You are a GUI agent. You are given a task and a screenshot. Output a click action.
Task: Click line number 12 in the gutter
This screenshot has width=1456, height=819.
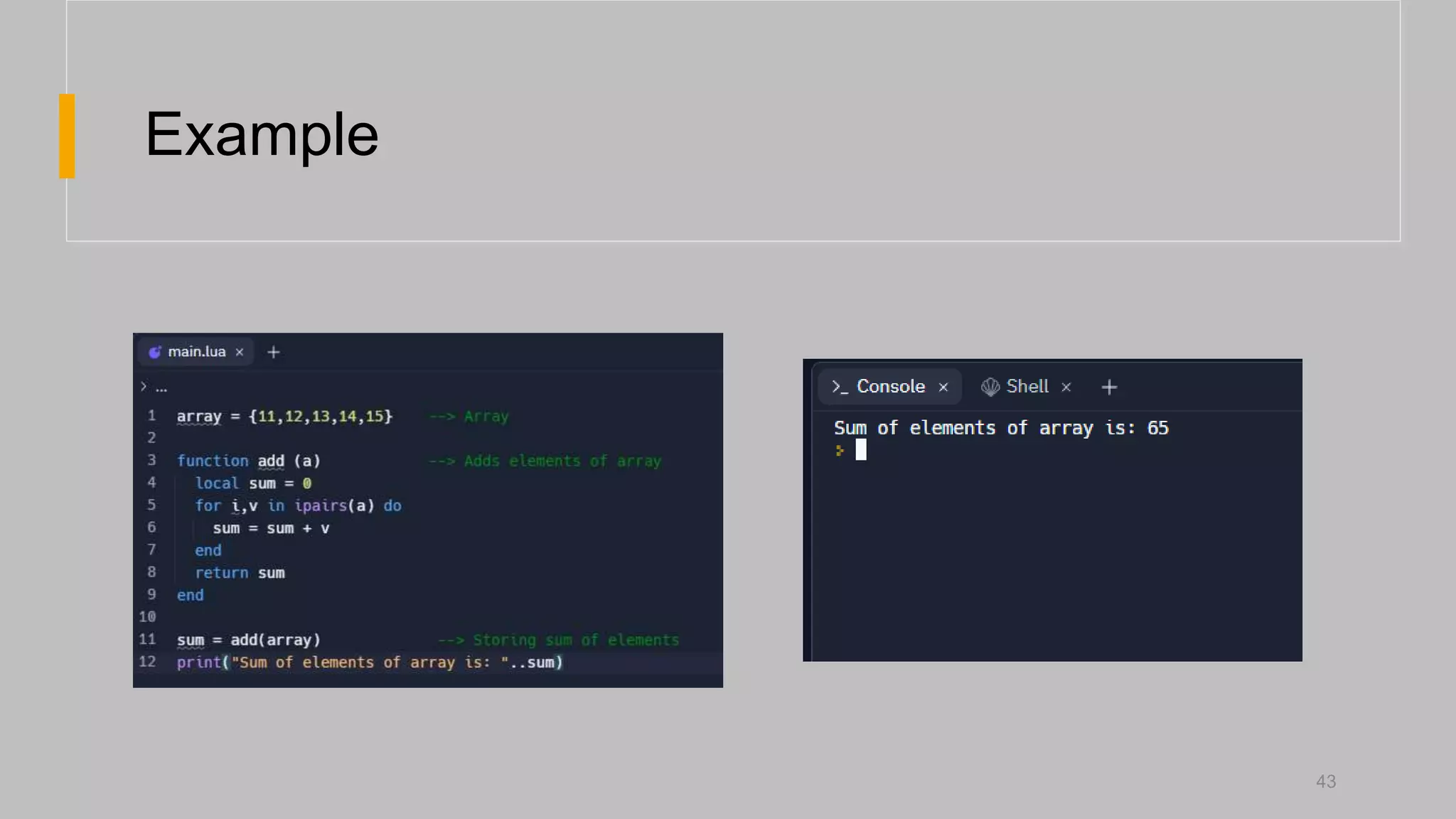coord(147,662)
